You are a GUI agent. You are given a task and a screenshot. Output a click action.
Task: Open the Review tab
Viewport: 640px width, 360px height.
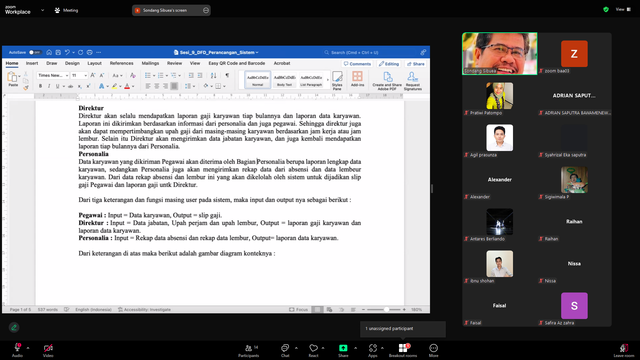pos(174,64)
